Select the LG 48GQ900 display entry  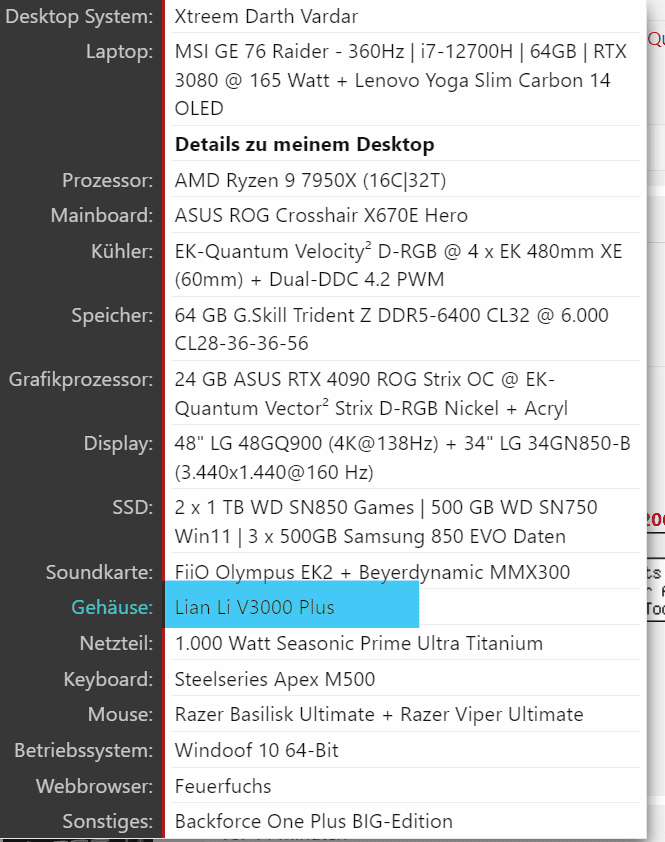pyautogui.click(x=402, y=458)
